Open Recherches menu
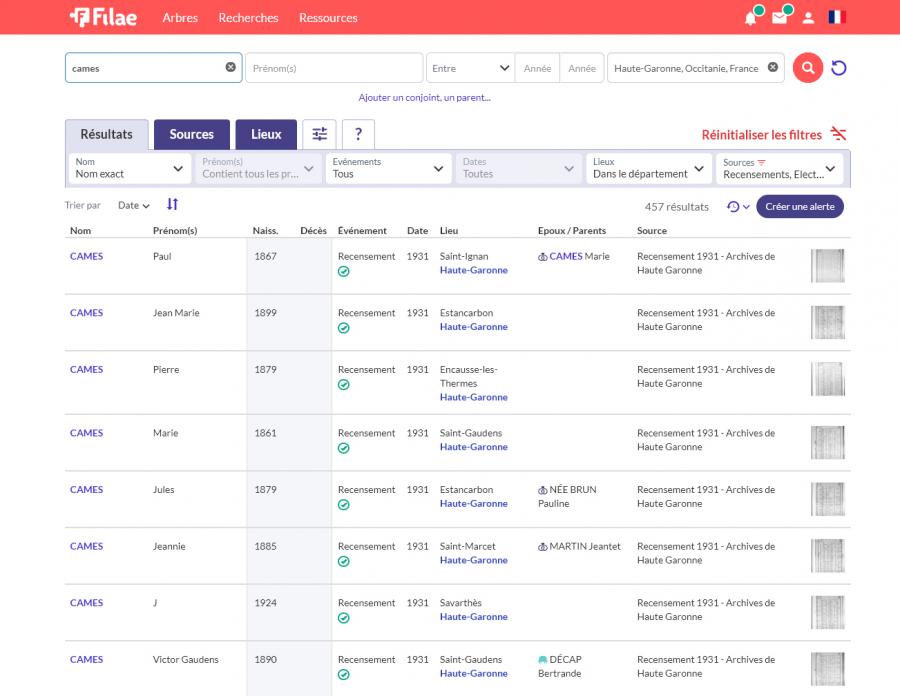This screenshot has height=696, width=900. point(248,18)
